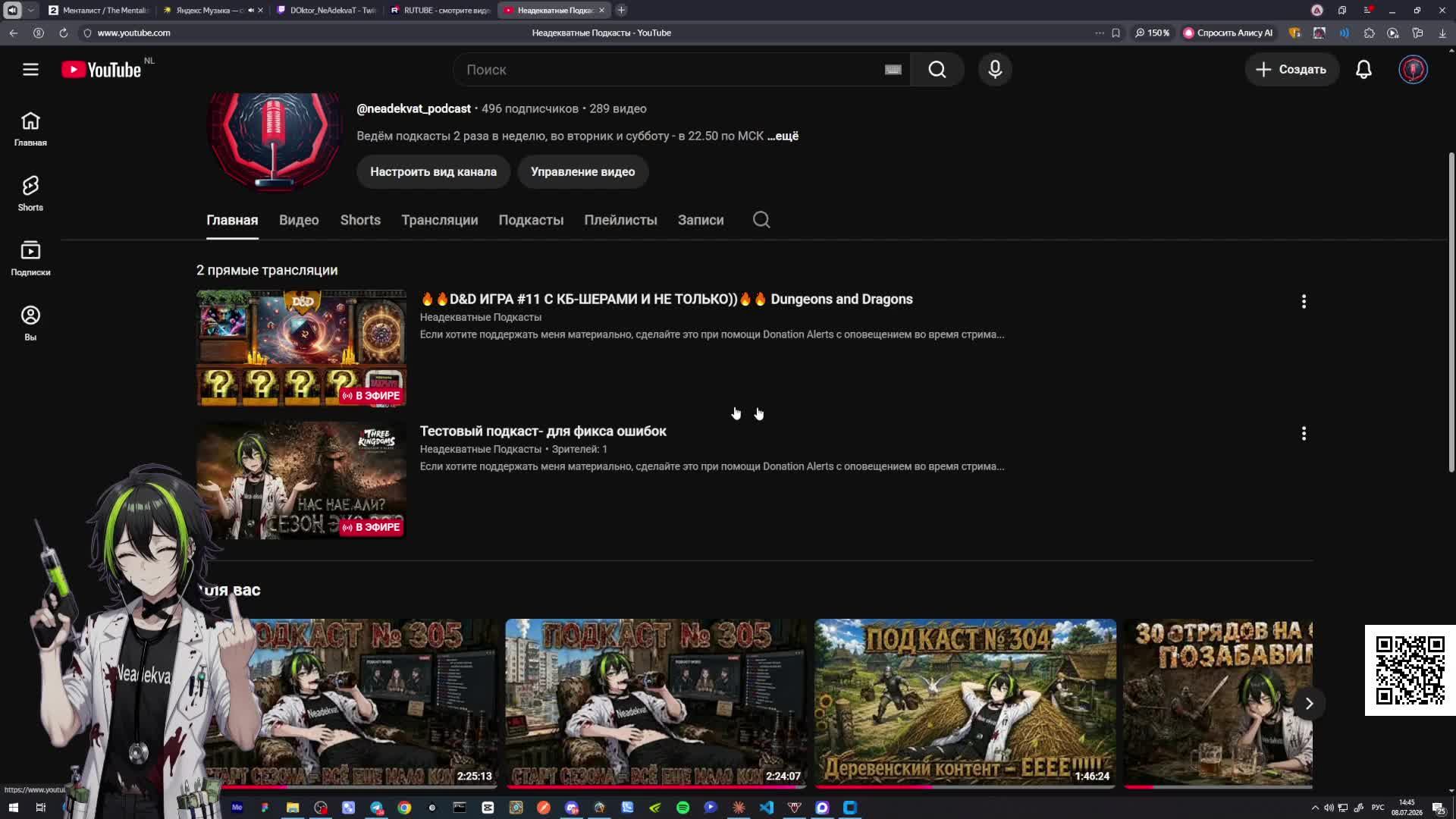
Task: Switch to the Трансляции tab
Action: pos(440,220)
